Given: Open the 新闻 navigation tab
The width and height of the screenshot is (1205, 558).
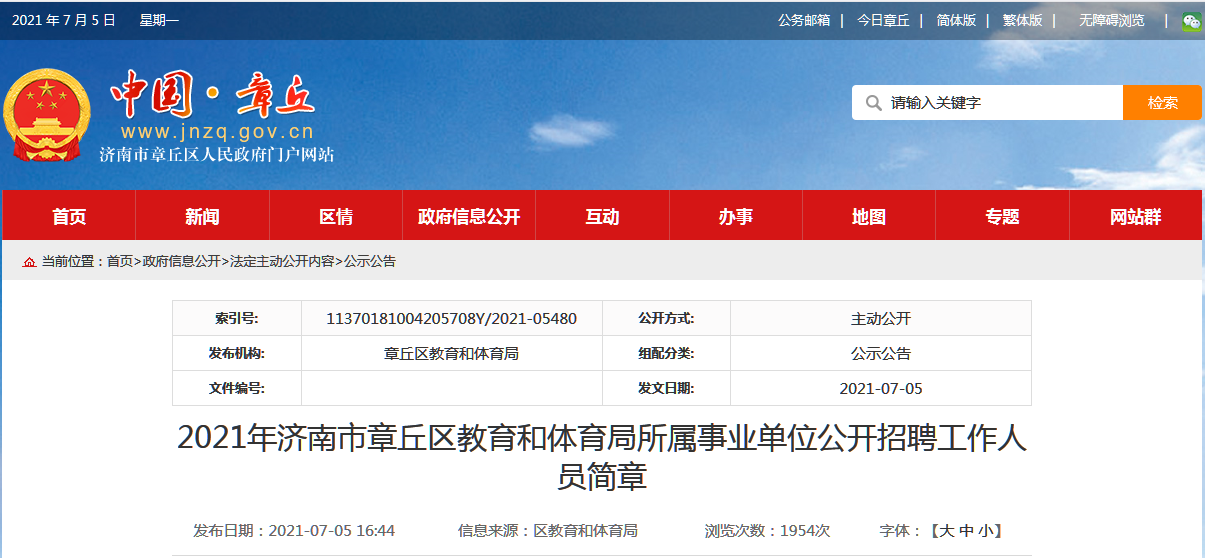Looking at the screenshot, I should (202, 217).
